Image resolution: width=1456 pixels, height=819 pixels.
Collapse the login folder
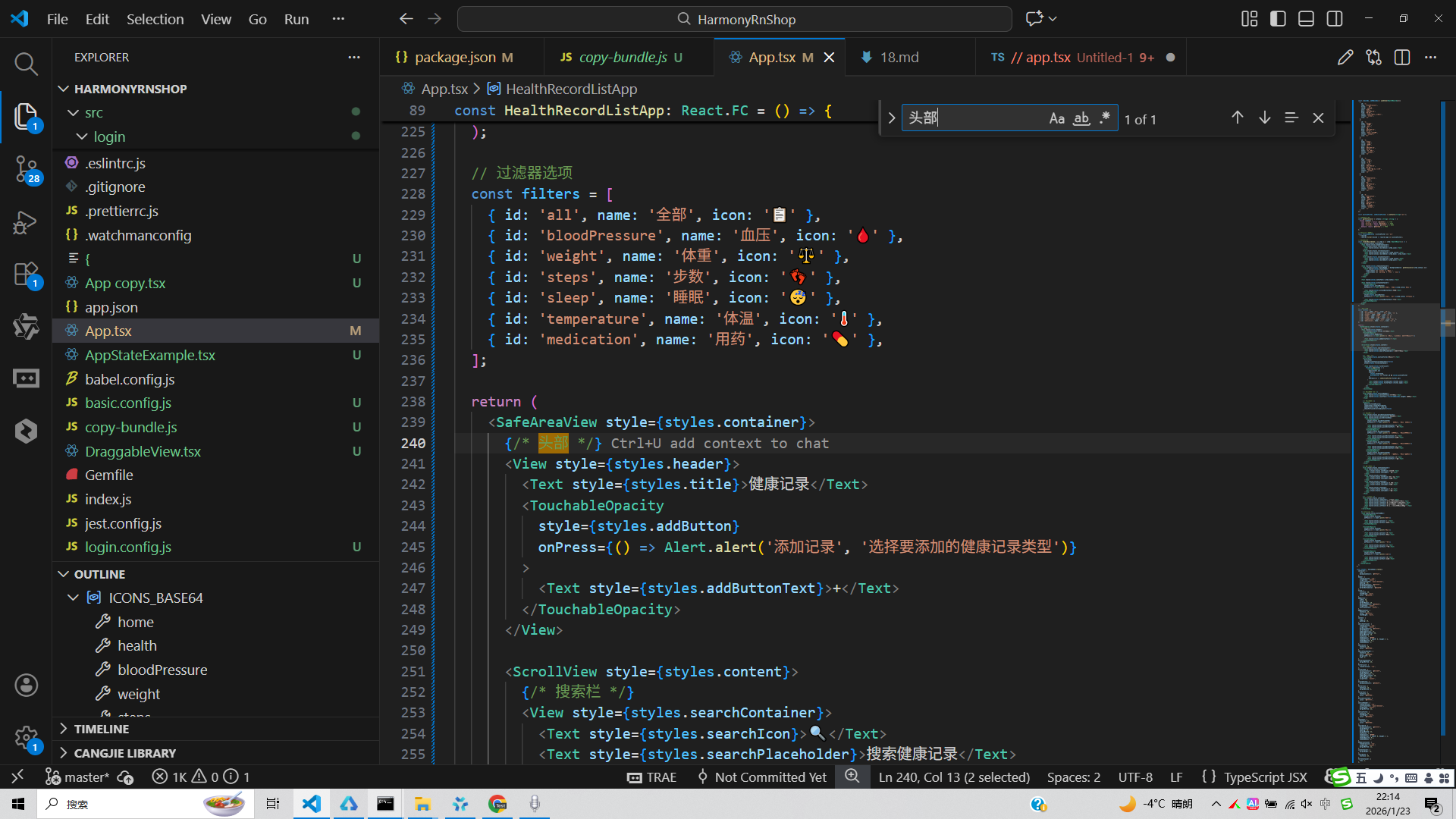coord(83,136)
